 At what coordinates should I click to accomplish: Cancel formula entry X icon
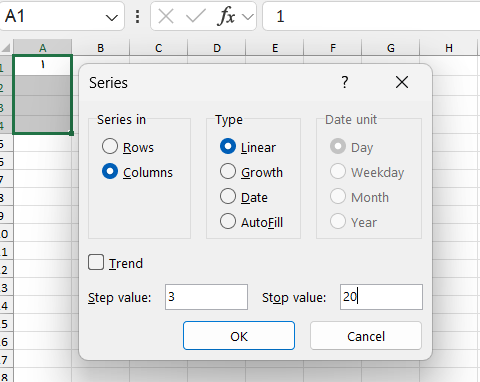click(x=166, y=16)
